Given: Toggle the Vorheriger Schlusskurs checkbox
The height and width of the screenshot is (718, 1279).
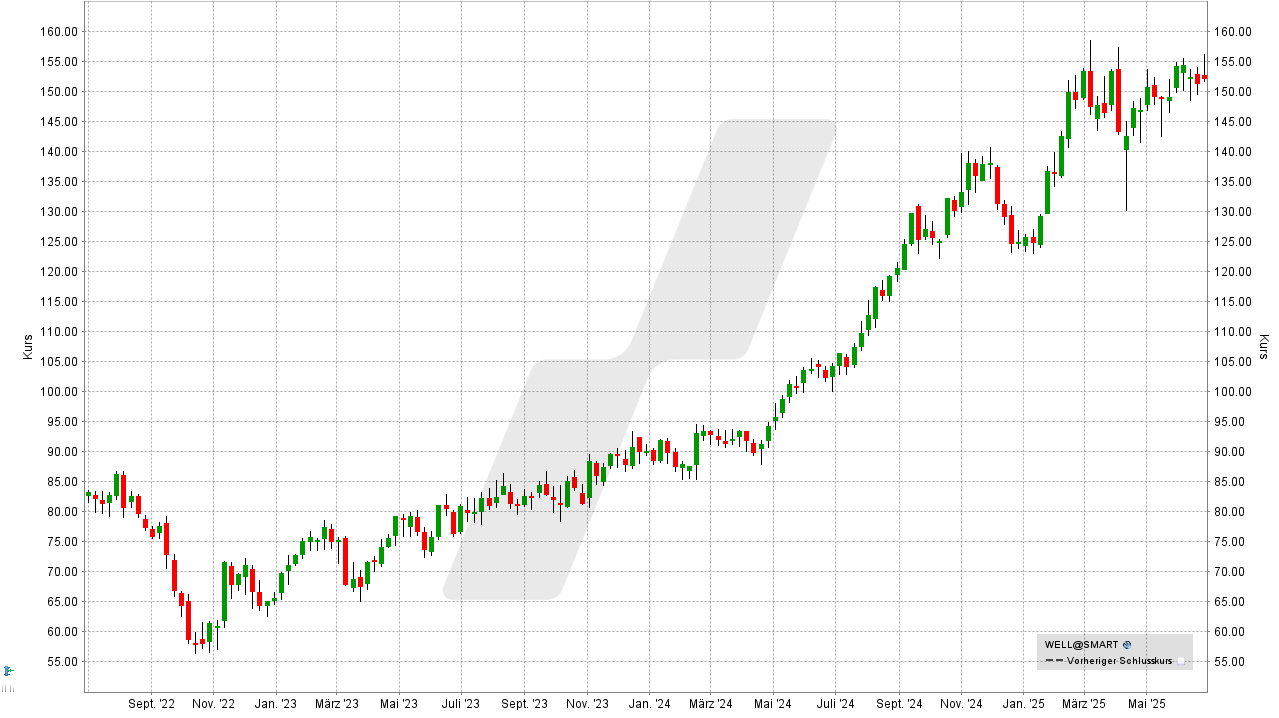Looking at the screenshot, I should click(1181, 661).
